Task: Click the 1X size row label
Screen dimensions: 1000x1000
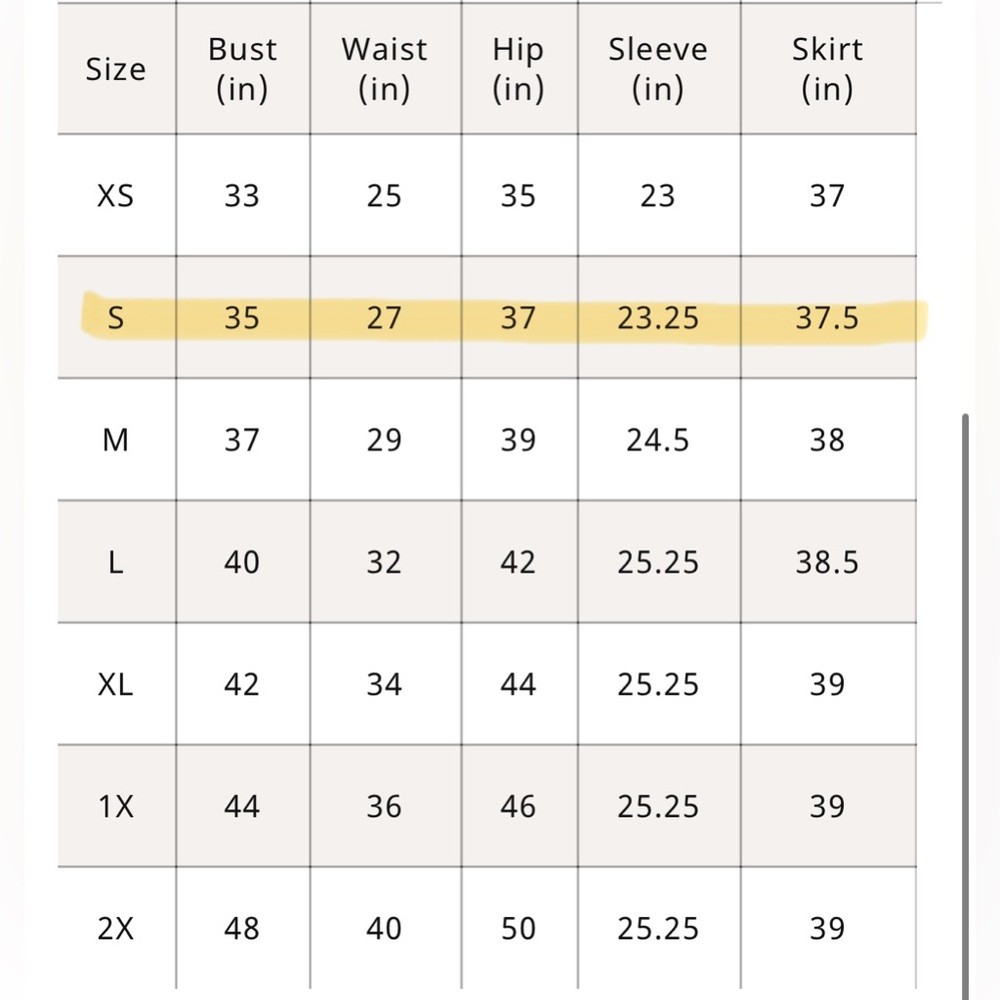Action: (x=115, y=806)
